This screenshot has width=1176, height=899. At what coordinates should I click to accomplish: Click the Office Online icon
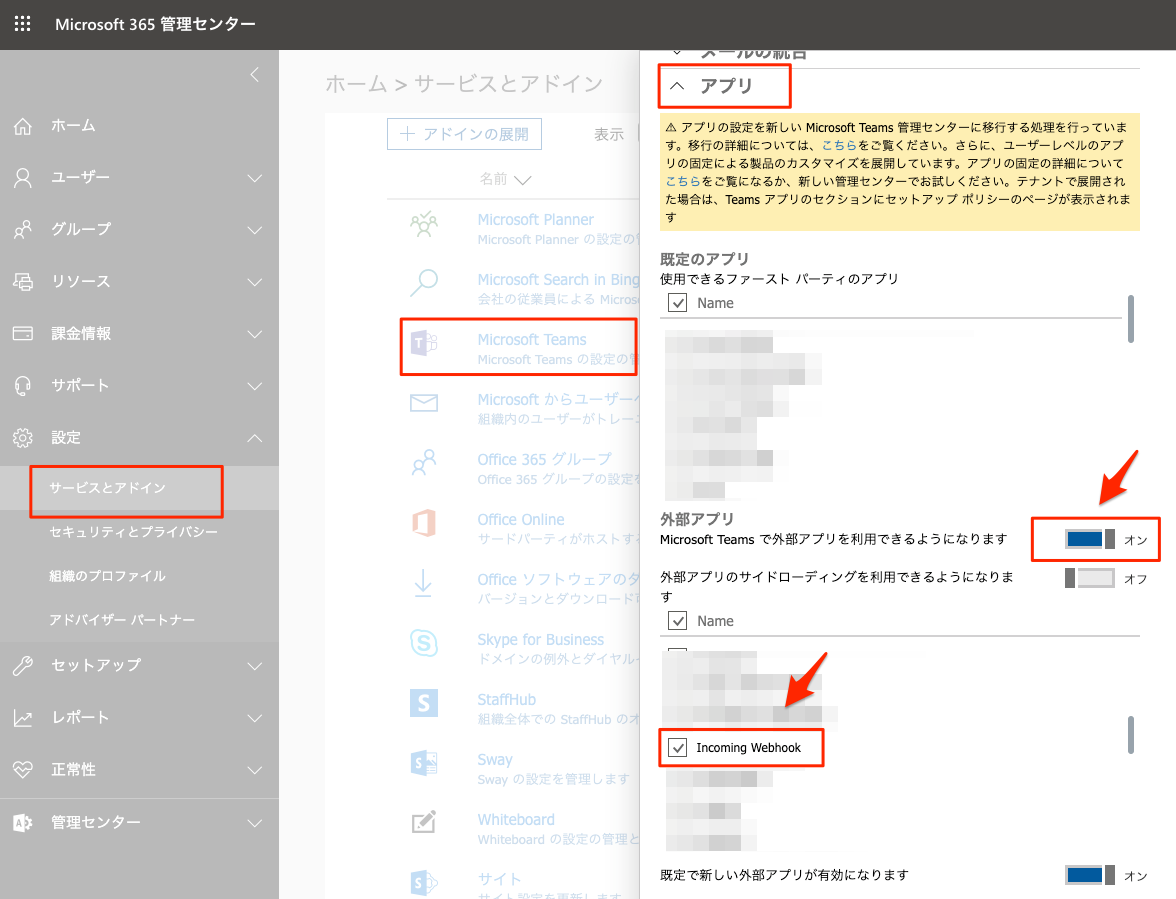[424, 523]
